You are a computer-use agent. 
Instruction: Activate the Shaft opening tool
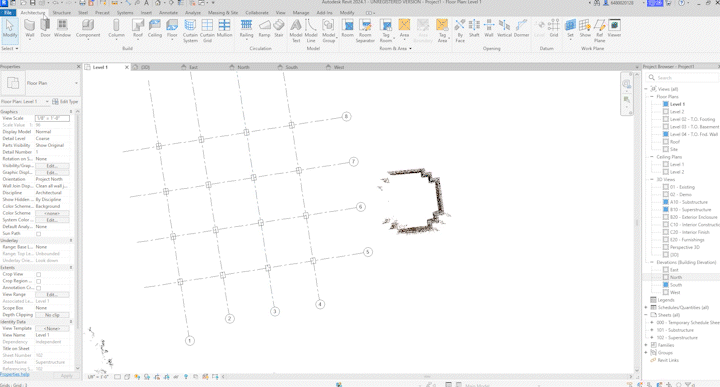coord(474,28)
